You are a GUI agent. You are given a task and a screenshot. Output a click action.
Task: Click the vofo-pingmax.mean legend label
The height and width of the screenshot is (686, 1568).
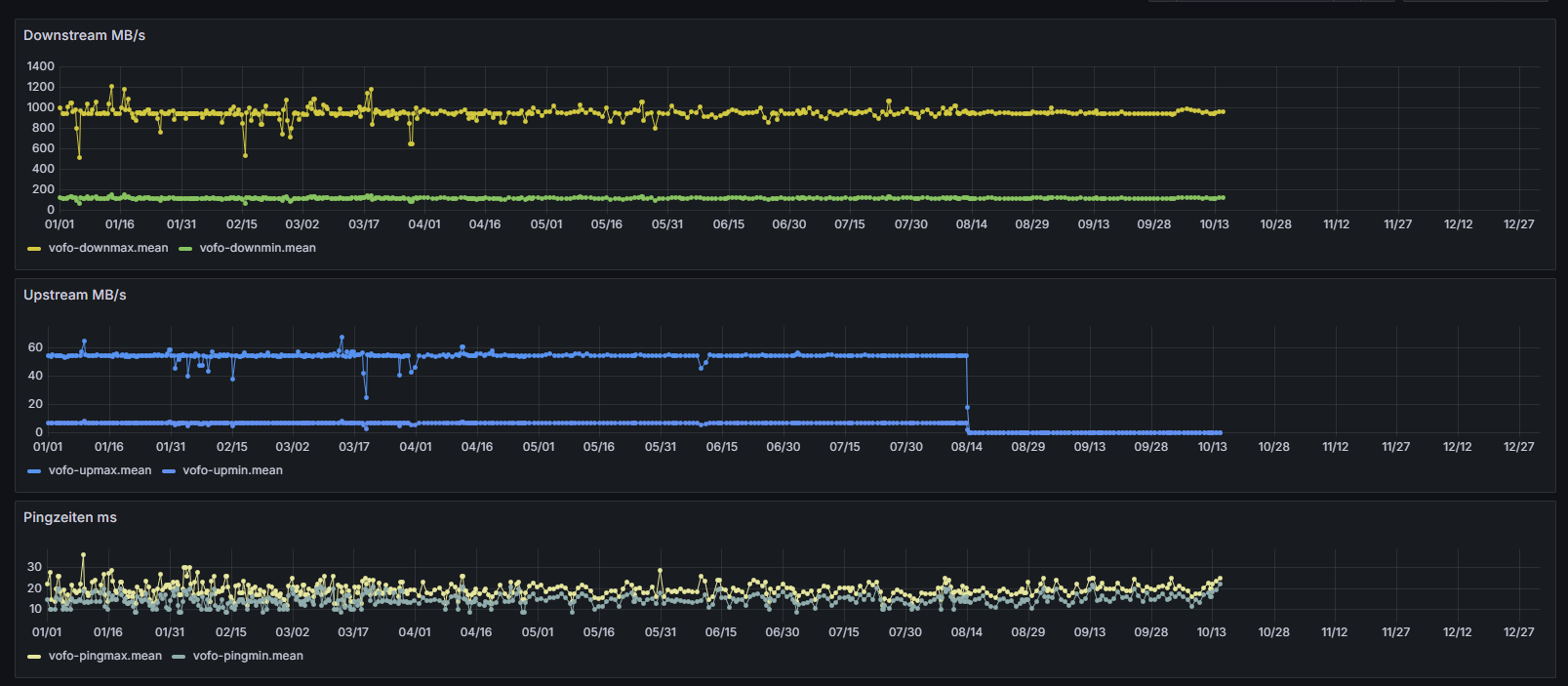pos(104,656)
